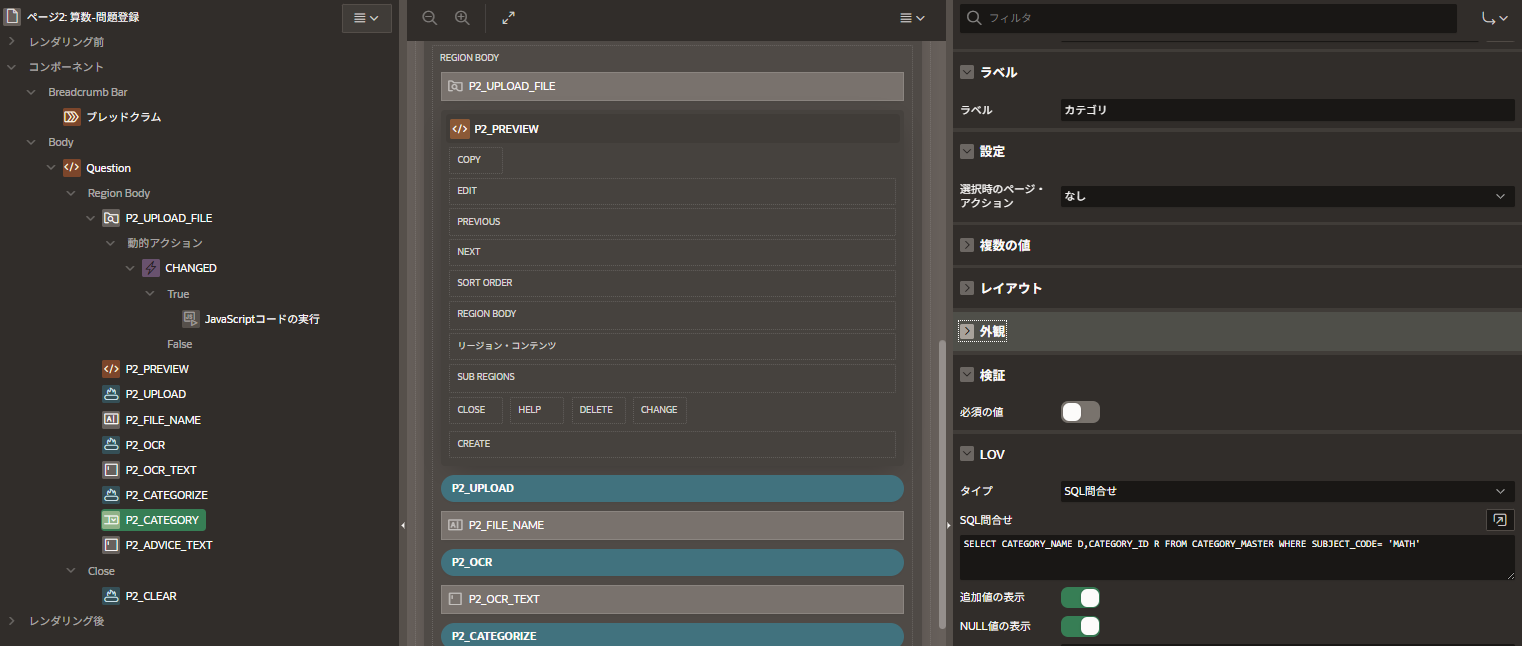Click the ブレッドクラム breadcrumb icon
The width and height of the screenshot is (1522, 646).
pos(72,117)
